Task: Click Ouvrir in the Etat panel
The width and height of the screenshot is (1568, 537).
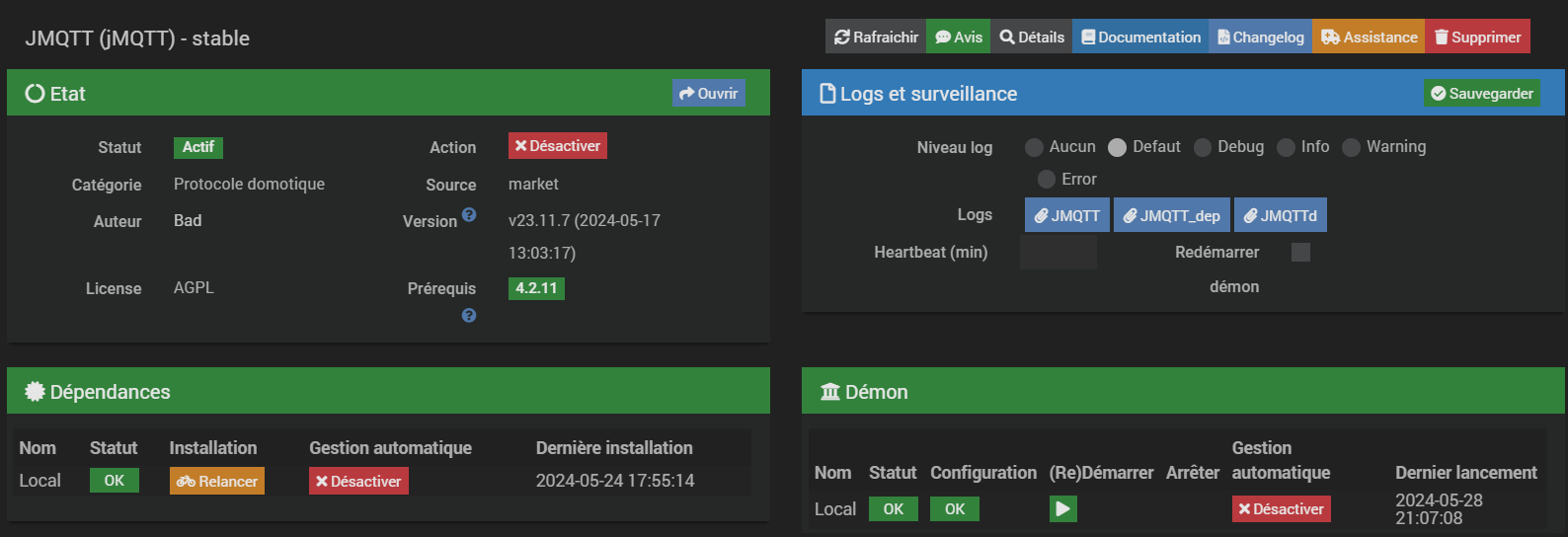Action: pos(708,93)
